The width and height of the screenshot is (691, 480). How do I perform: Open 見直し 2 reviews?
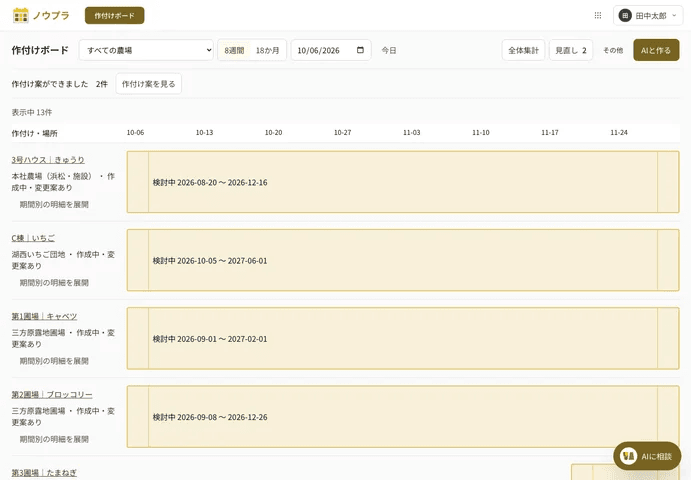pyautogui.click(x=571, y=50)
